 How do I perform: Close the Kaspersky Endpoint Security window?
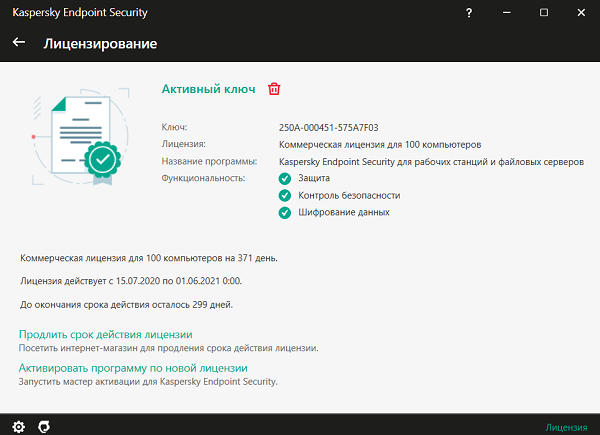click(x=579, y=13)
